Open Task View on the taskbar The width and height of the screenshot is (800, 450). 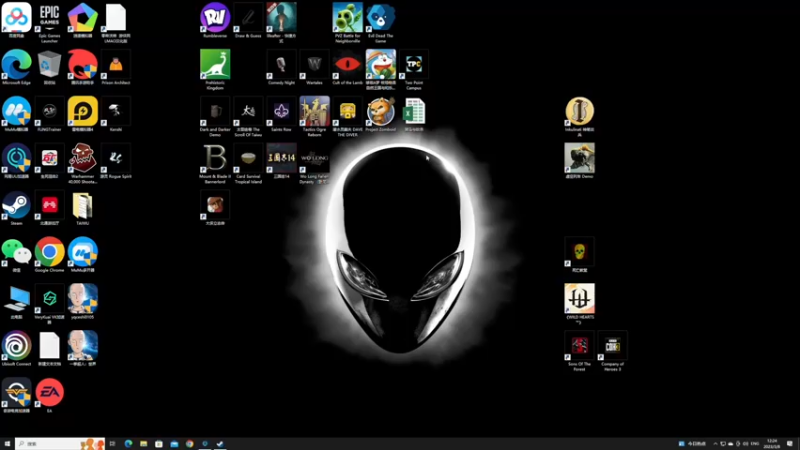pyautogui.click(x=113, y=444)
